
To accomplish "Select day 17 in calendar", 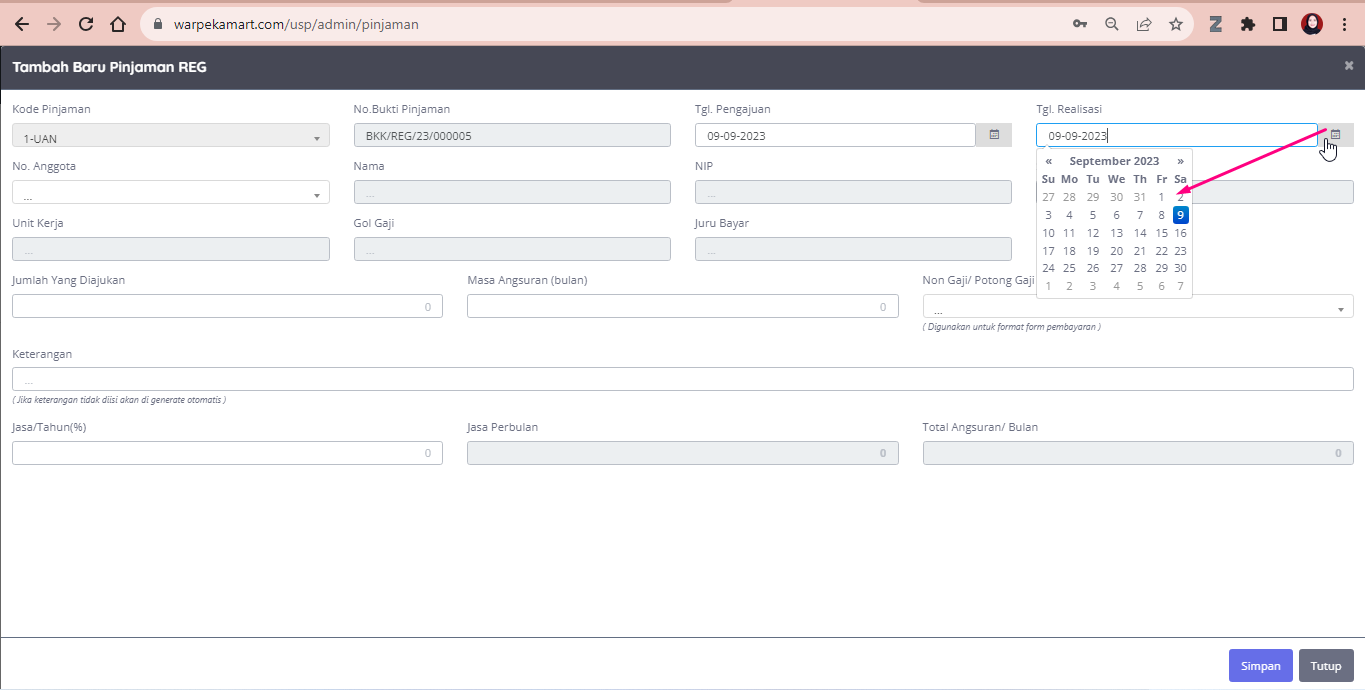I will [1048, 251].
